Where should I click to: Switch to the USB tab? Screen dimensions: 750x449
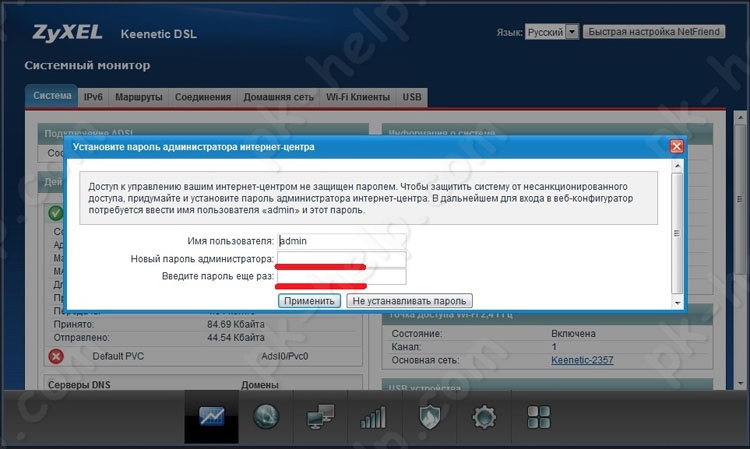point(412,97)
